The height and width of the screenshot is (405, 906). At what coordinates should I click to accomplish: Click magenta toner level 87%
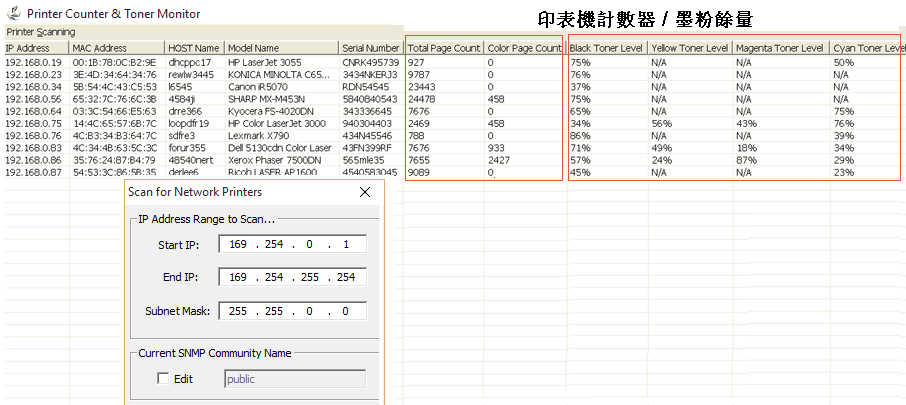[x=747, y=160]
